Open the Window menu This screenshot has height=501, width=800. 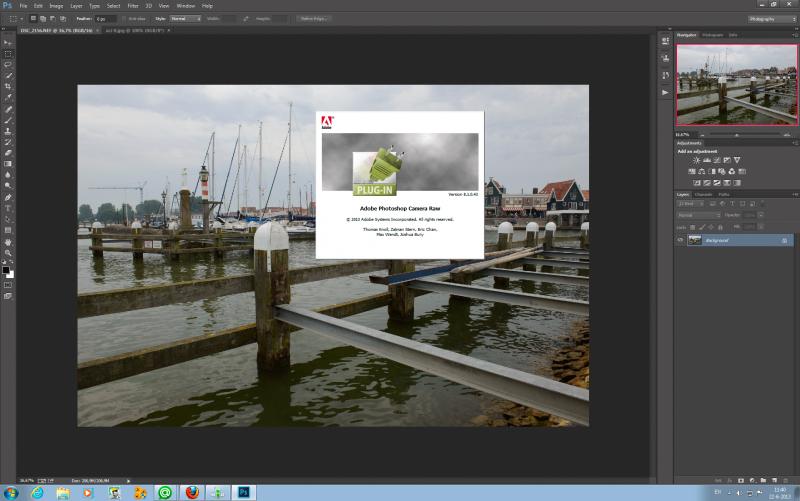tap(185, 6)
